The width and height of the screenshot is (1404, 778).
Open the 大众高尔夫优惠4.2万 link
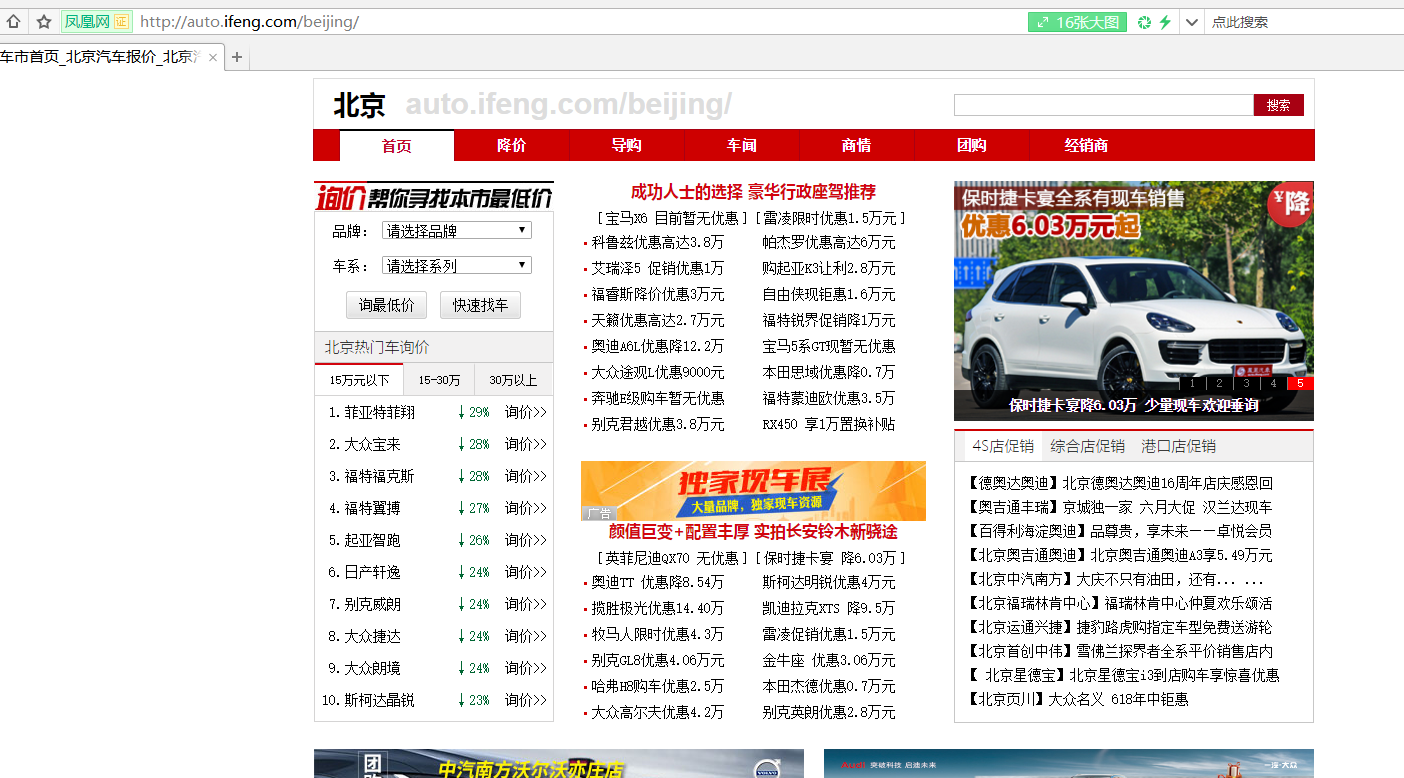[x=657, y=713]
